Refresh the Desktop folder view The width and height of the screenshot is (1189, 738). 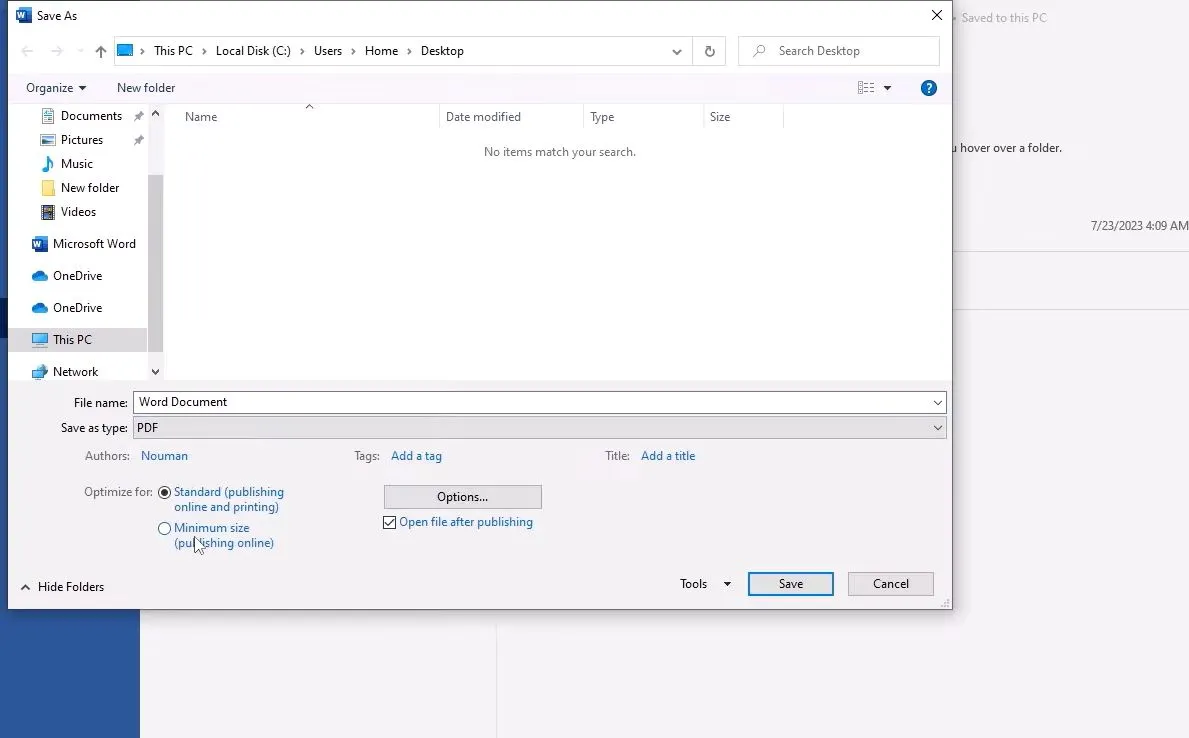pyautogui.click(x=709, y=51)
